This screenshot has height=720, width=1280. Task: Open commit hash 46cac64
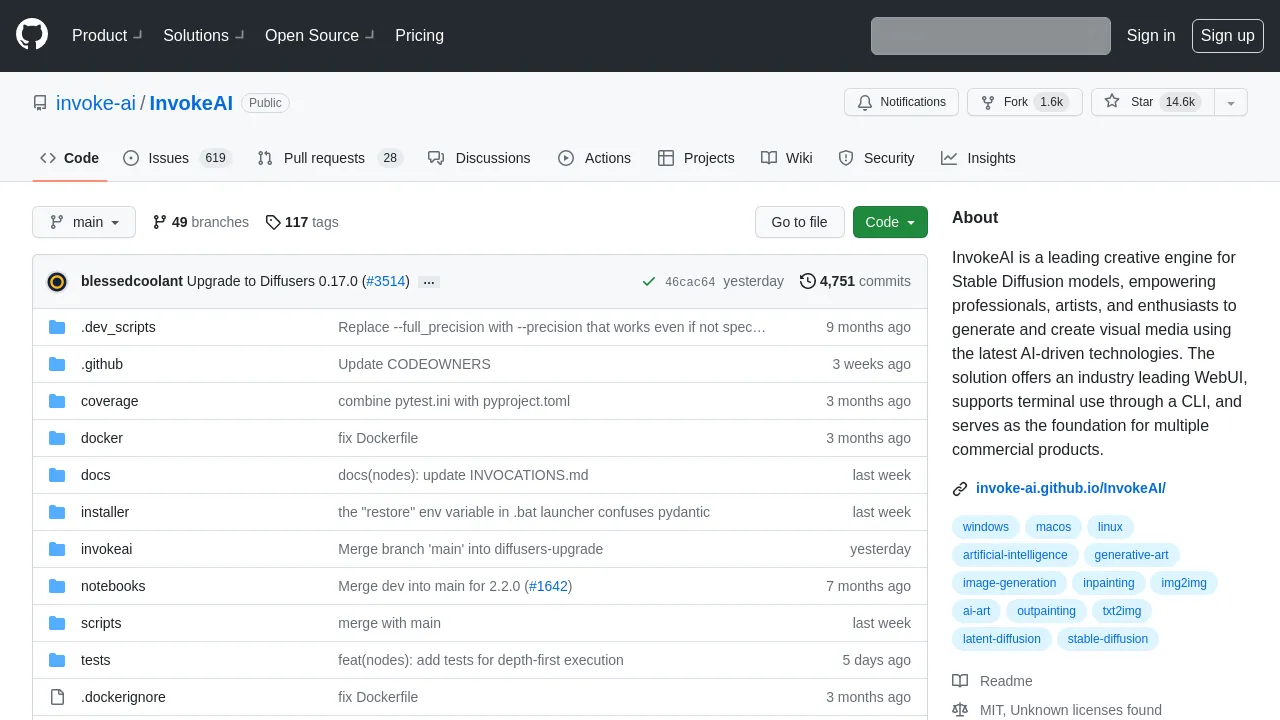(690, 282)
